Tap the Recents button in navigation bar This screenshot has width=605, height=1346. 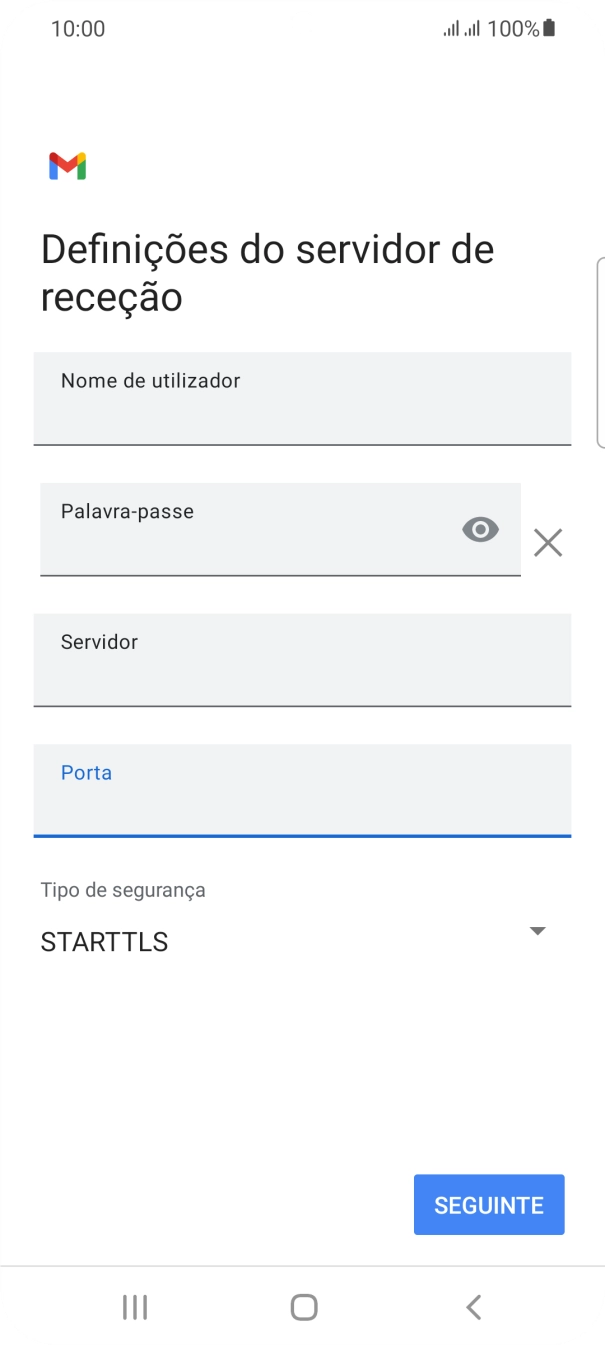[x=134, y=1306]
